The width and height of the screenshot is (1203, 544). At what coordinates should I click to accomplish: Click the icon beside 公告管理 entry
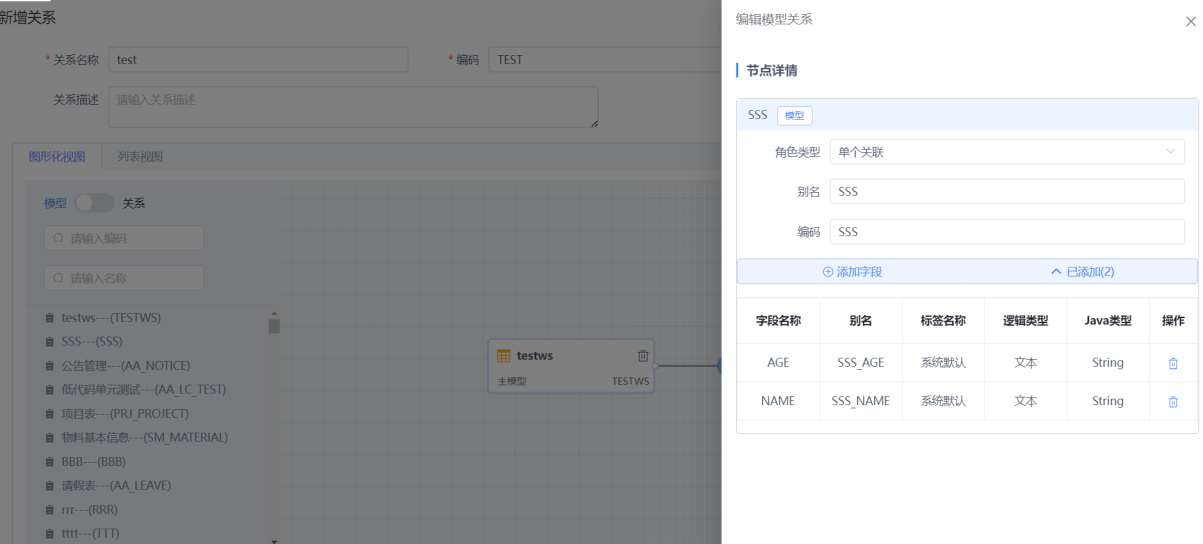[x=49, y=366]
